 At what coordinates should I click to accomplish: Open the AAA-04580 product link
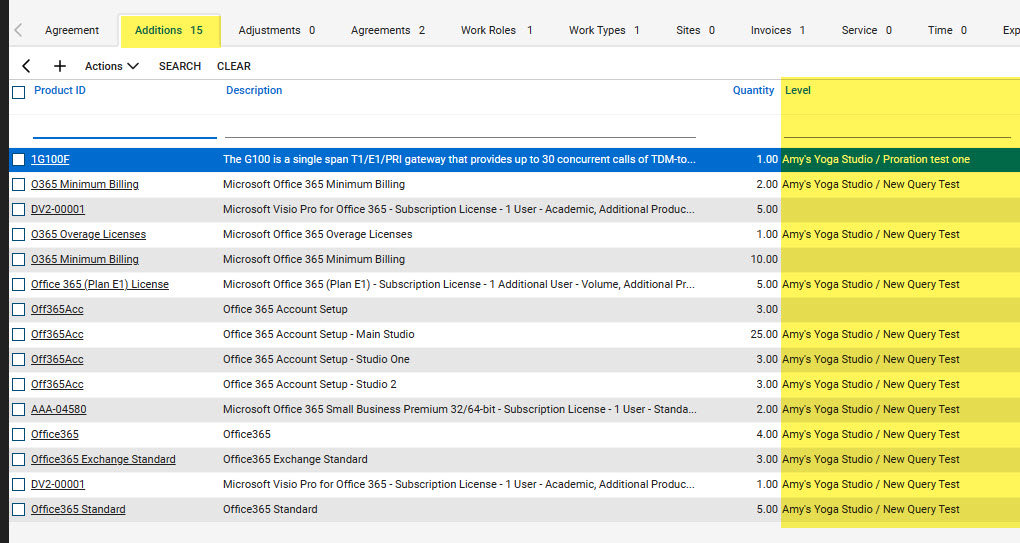(x=59, y=409)
